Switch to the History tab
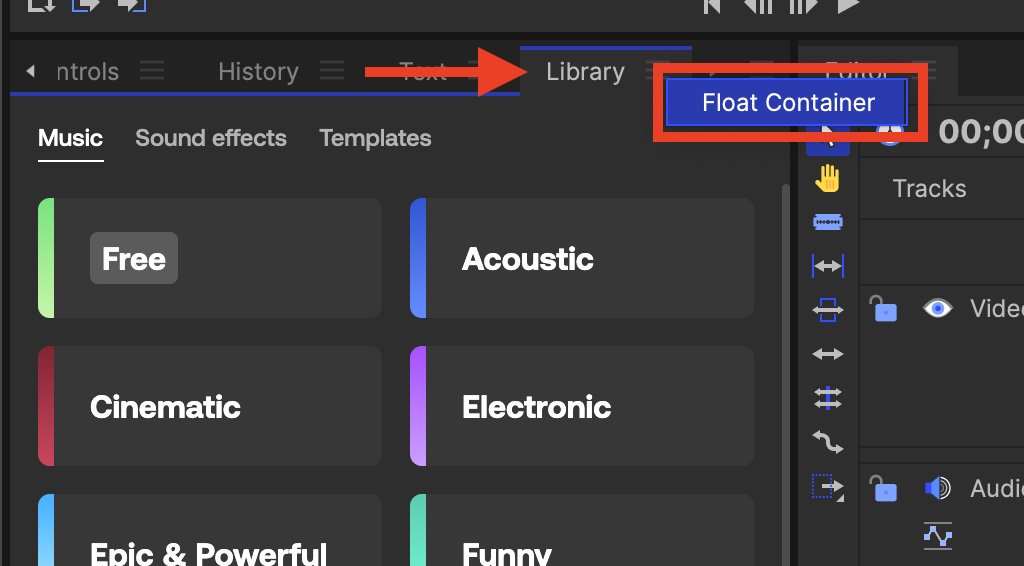Image resolution: width=1024 pixels, height=566 pixels. (258, 72)
